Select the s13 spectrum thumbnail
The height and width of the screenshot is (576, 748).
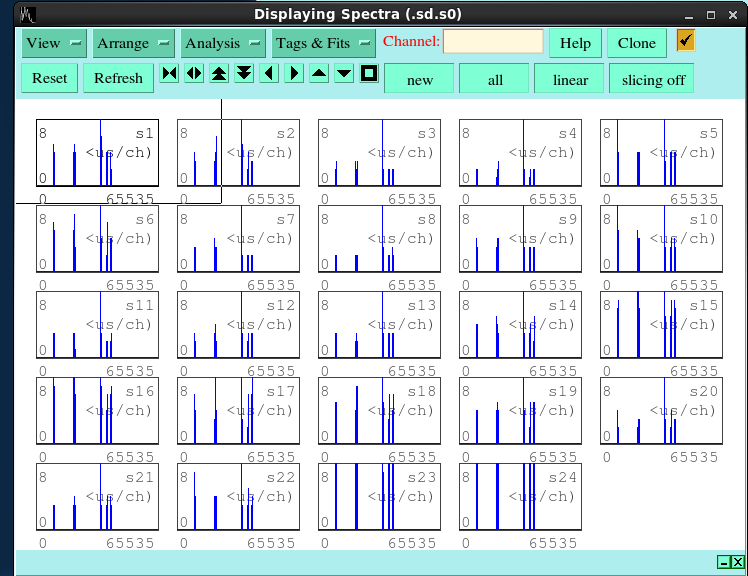pyautogui.click(x=379, y=325)
